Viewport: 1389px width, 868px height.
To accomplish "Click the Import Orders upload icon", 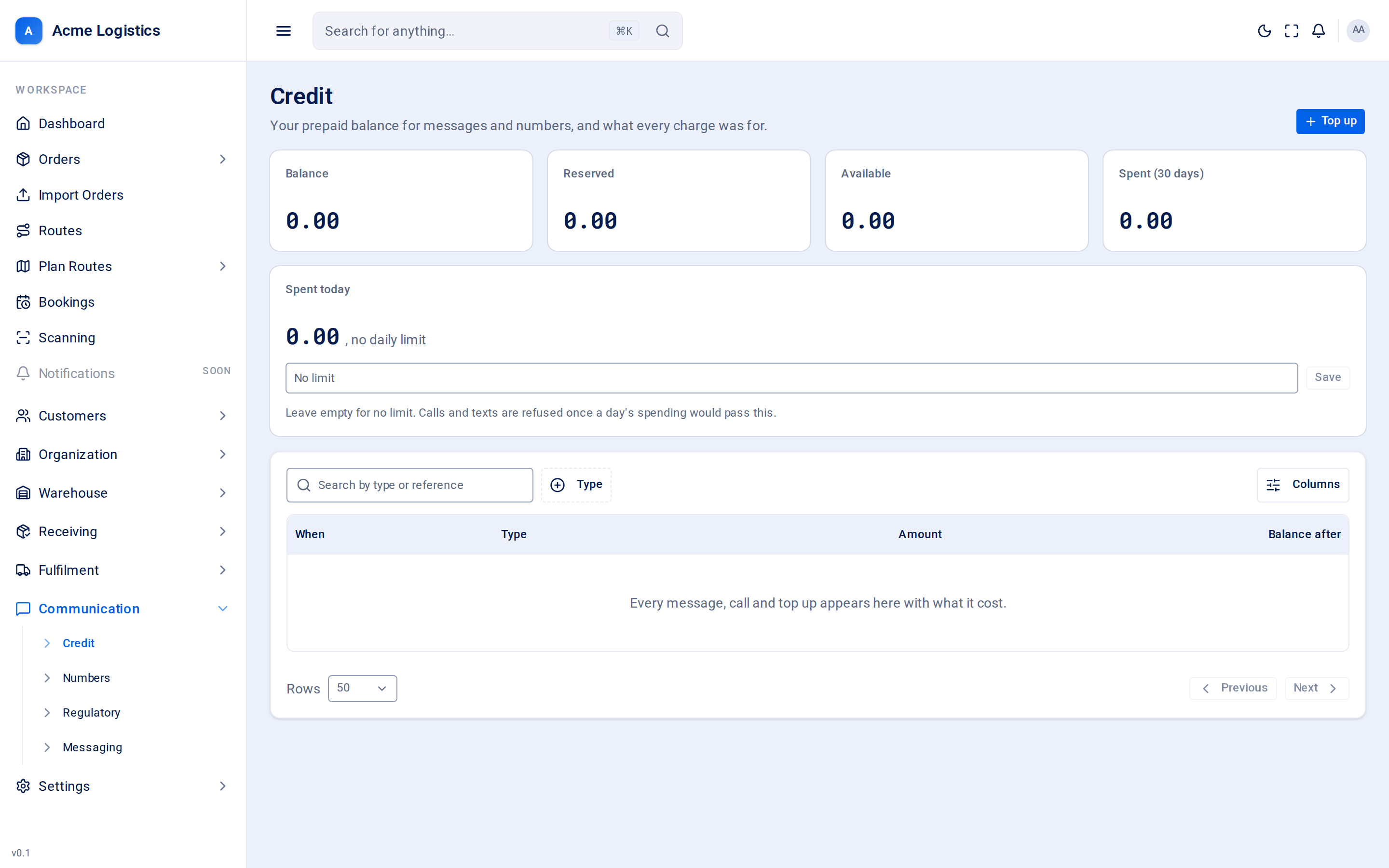I will pyautogui.click(x=23, y=195).
